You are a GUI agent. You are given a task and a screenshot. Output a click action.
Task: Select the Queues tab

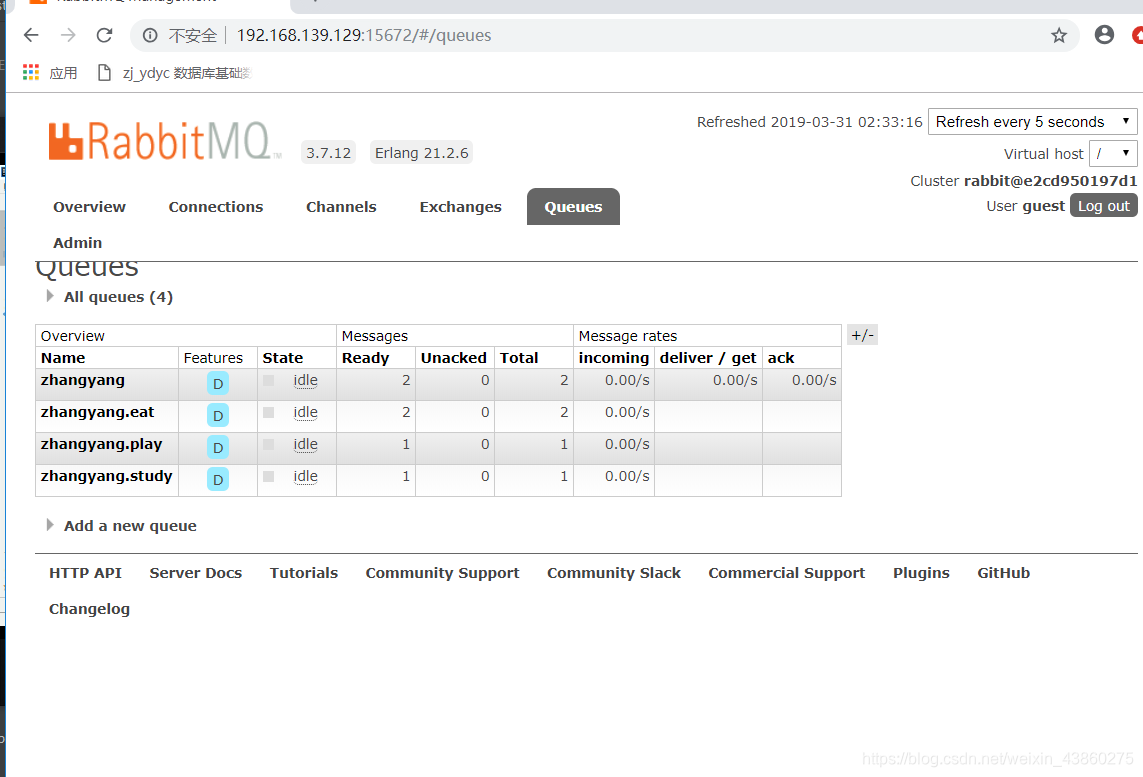click(x=573, y=207)
